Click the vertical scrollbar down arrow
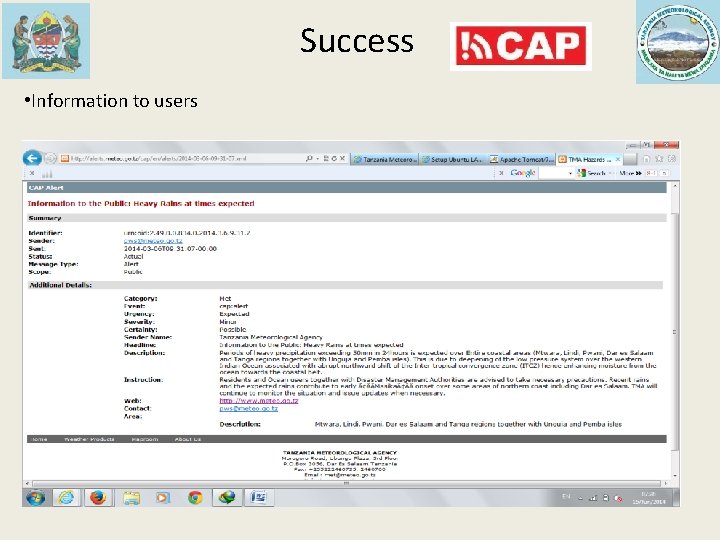 (x=675, y=476)
